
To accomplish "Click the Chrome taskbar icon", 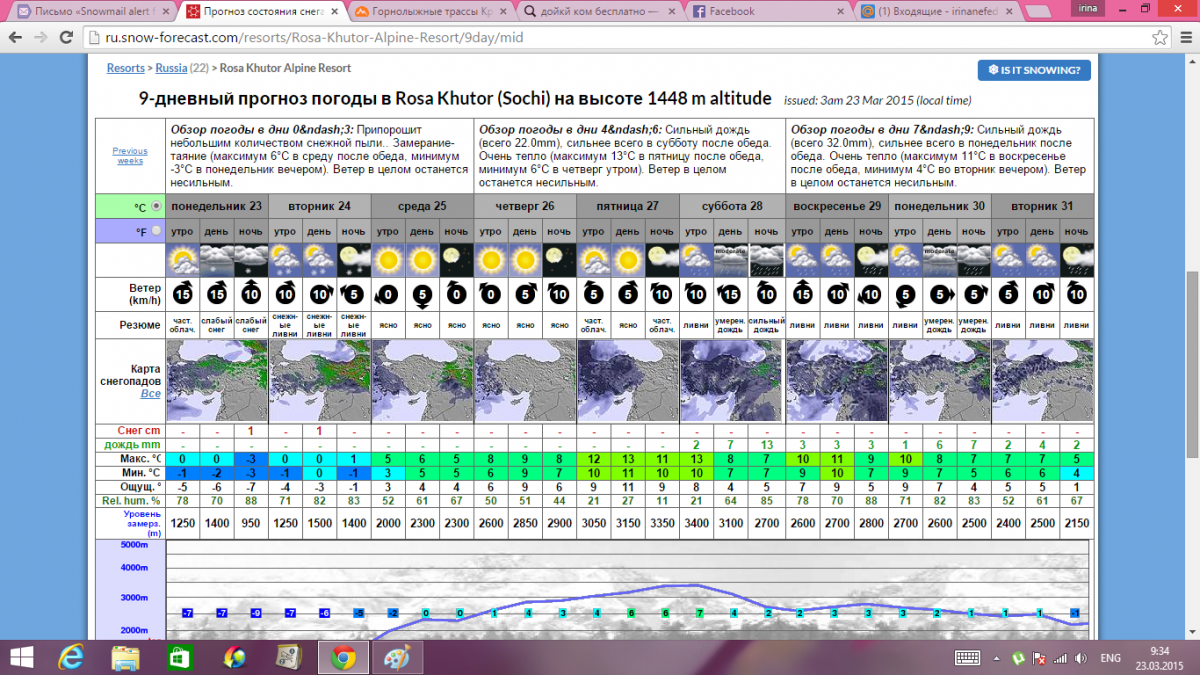I will [343, 657].
